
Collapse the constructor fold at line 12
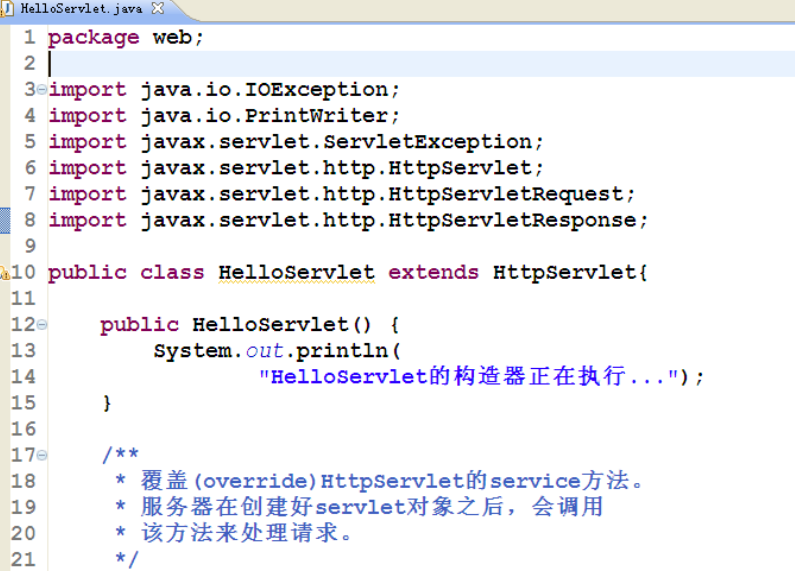coord(42,324)
